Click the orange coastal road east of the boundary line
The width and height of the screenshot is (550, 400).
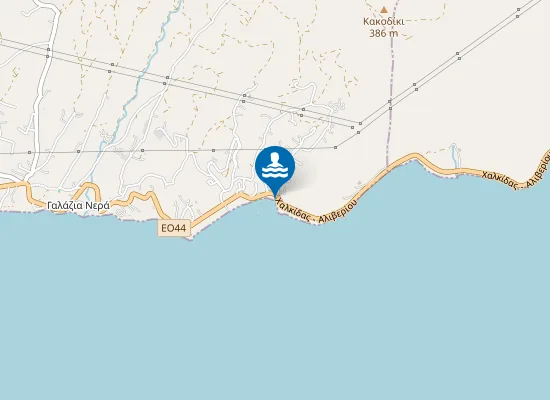tap(456, 168)
